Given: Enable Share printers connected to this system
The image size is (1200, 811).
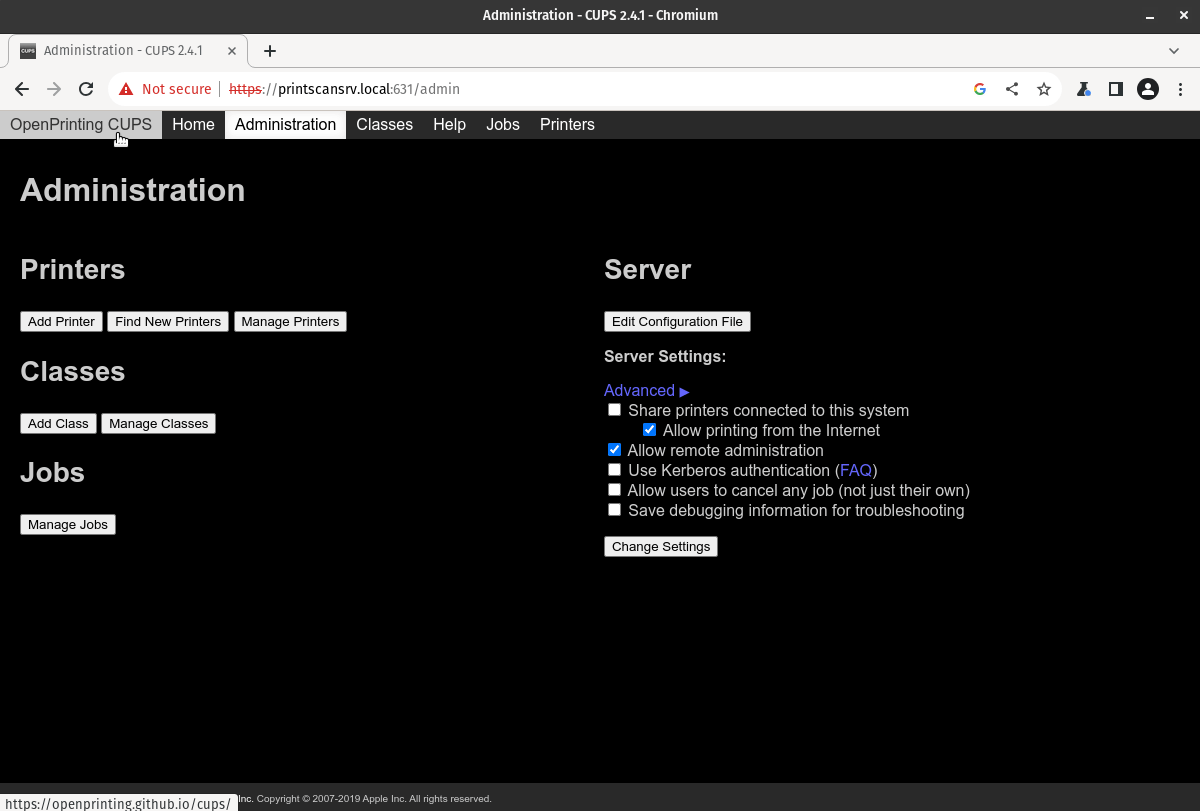Looking at the screenshot, I should tap(614, 410).
